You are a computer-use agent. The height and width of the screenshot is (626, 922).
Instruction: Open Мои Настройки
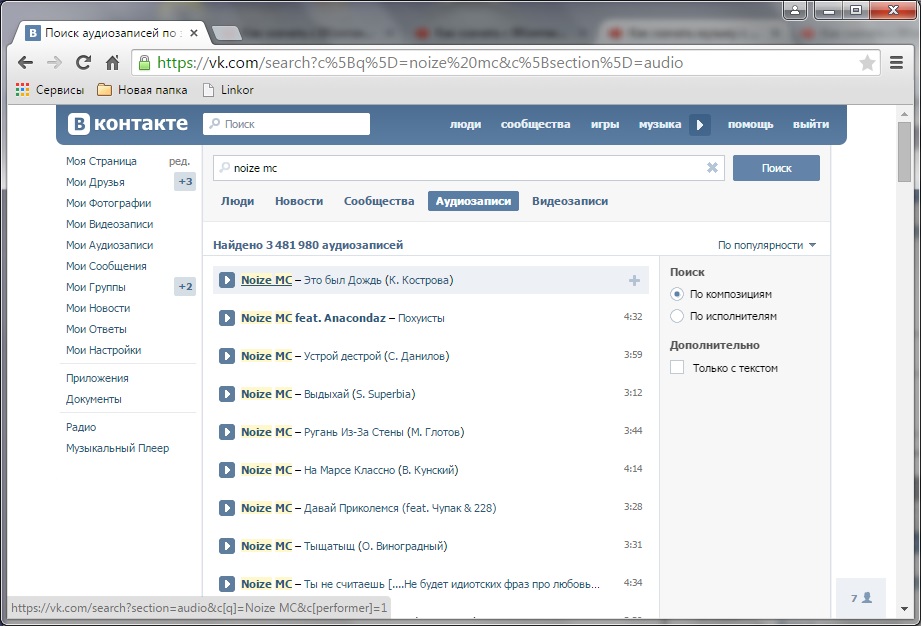click(103, 350)
